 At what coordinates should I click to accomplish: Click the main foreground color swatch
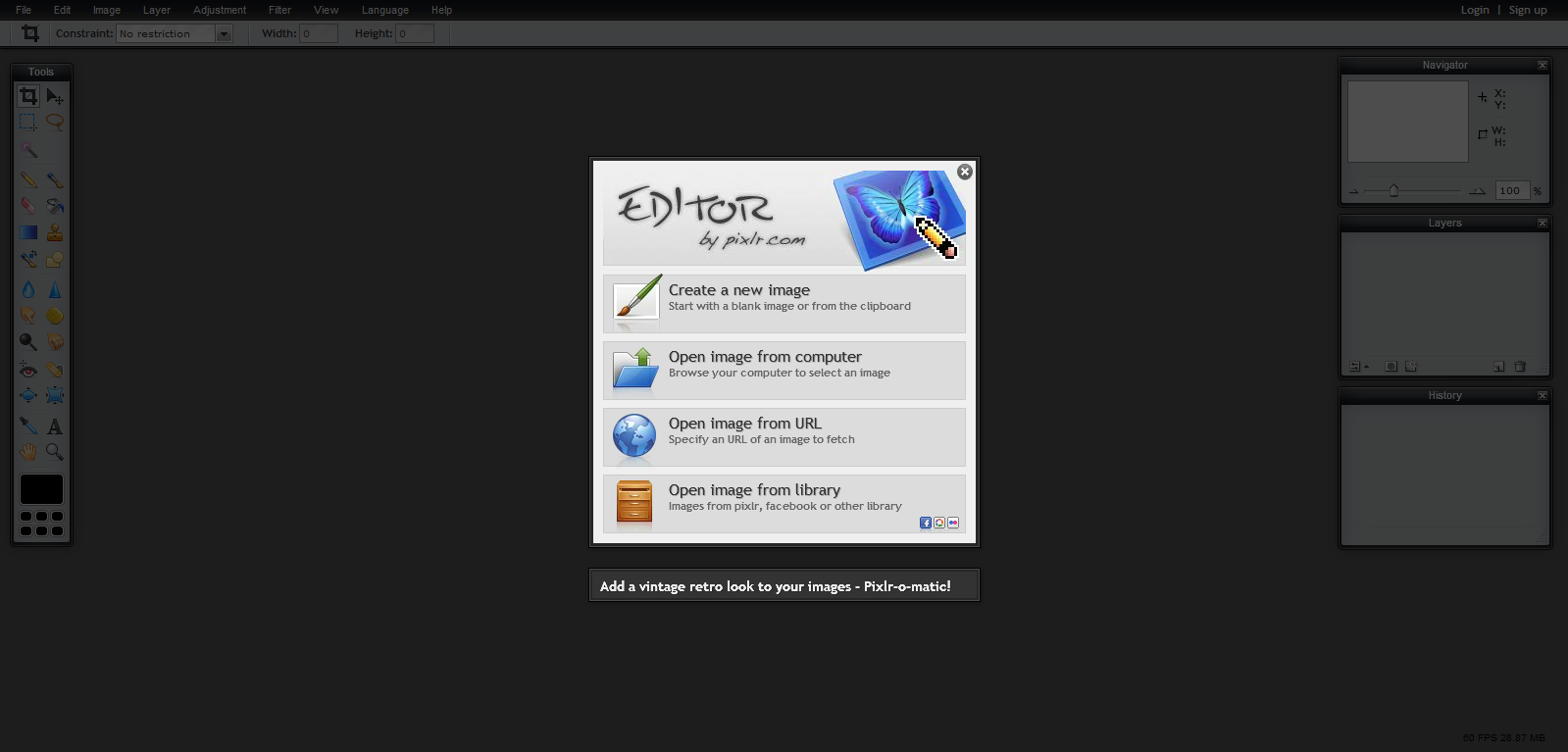[41, 488]
